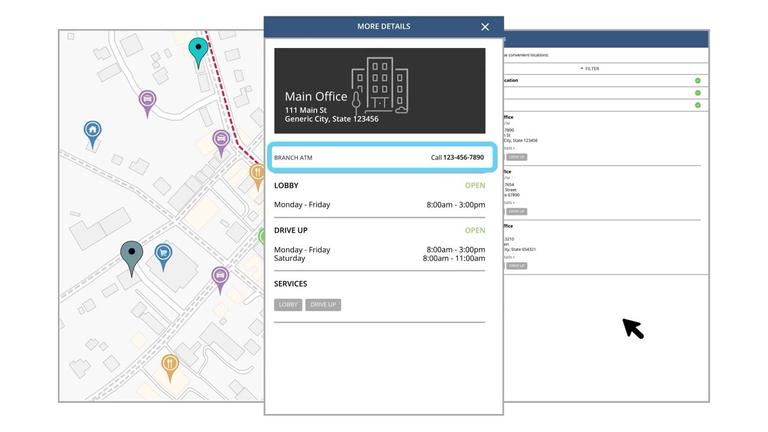Click the building illustration in Main Office banner
Image resolution: width=768 pixels, height=432 pixels.
379,87
